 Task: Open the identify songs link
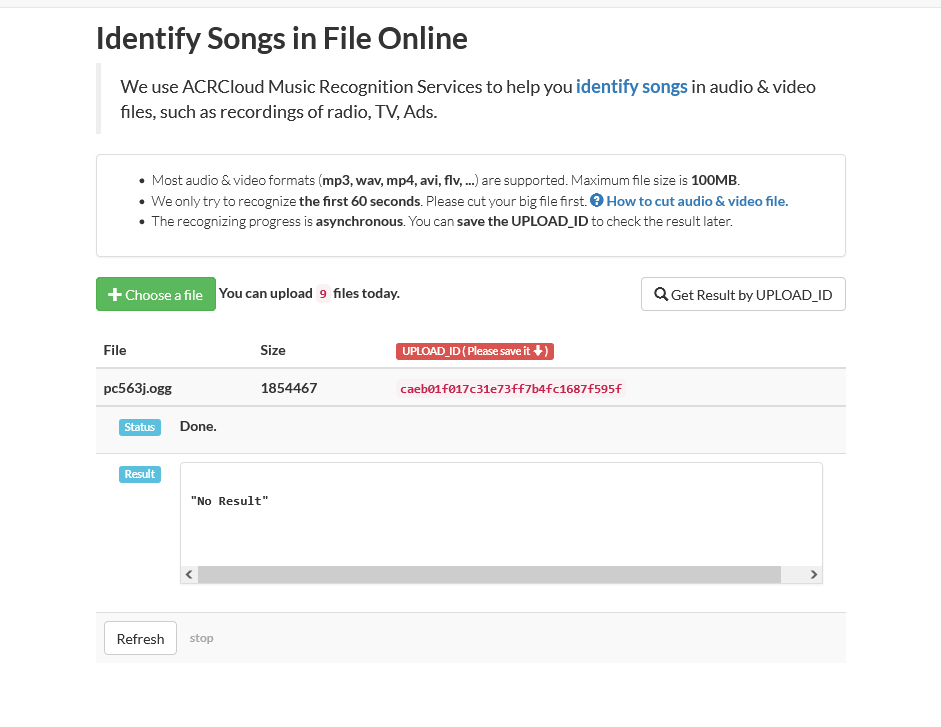(x=631, y=87)
